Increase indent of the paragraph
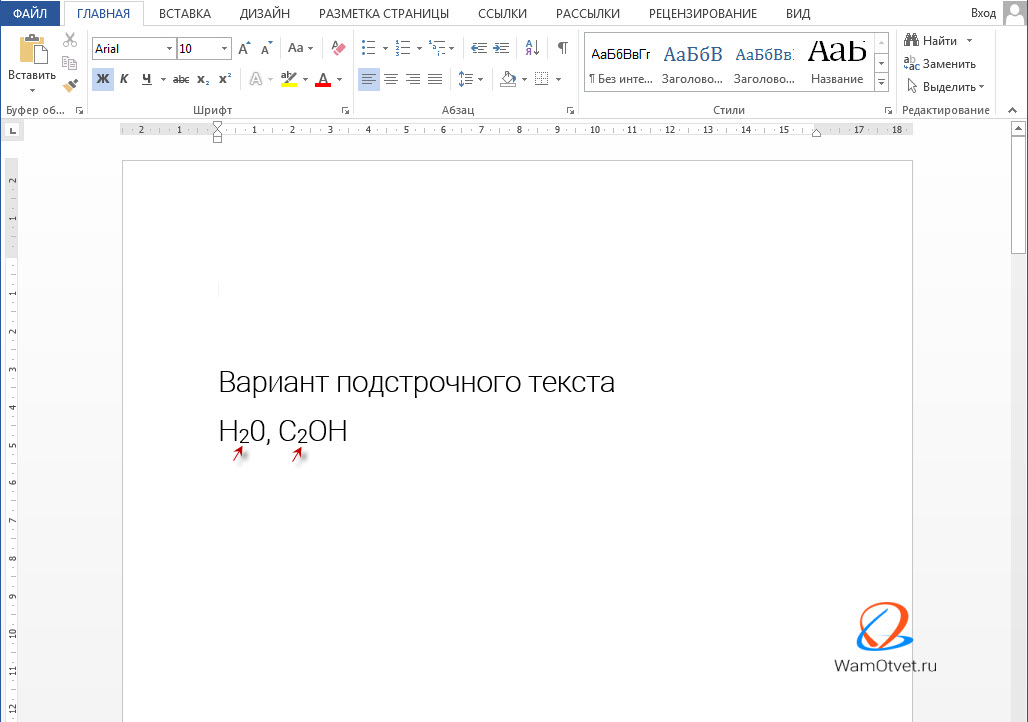This screenshot has height=722, width=1028. pos(500,48)
